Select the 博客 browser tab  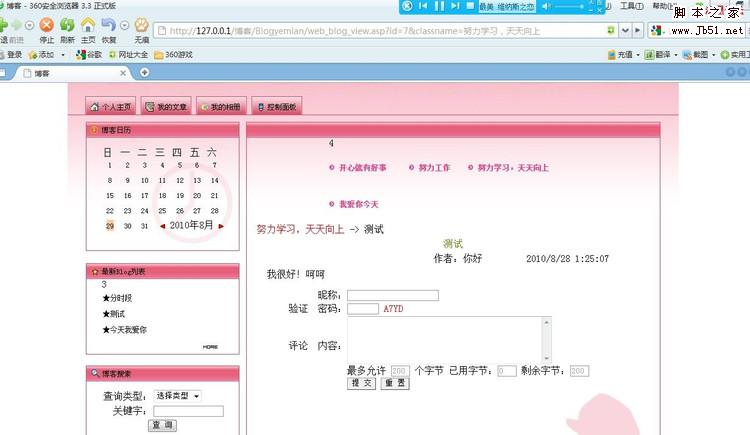click(72, 73)
